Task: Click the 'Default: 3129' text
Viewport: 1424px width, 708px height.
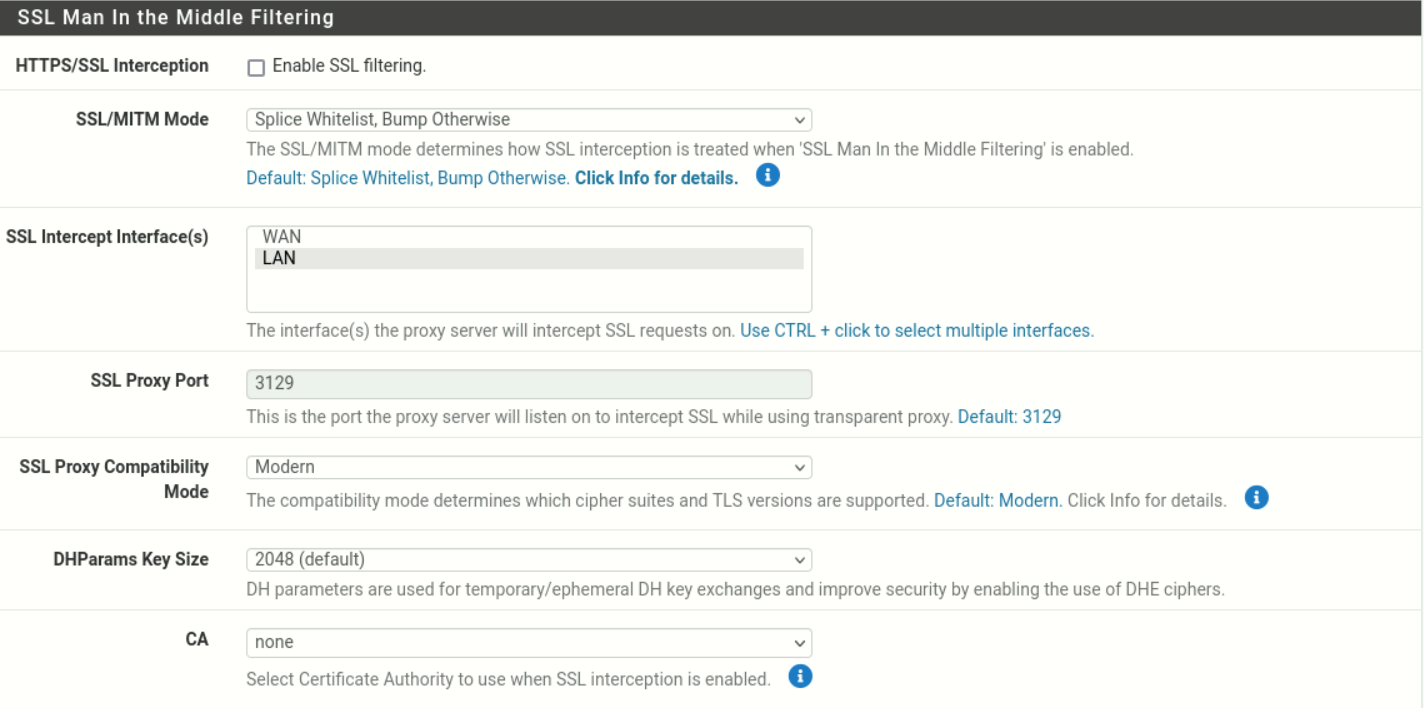Action: pyautogui.click(x=1009, y=417)
